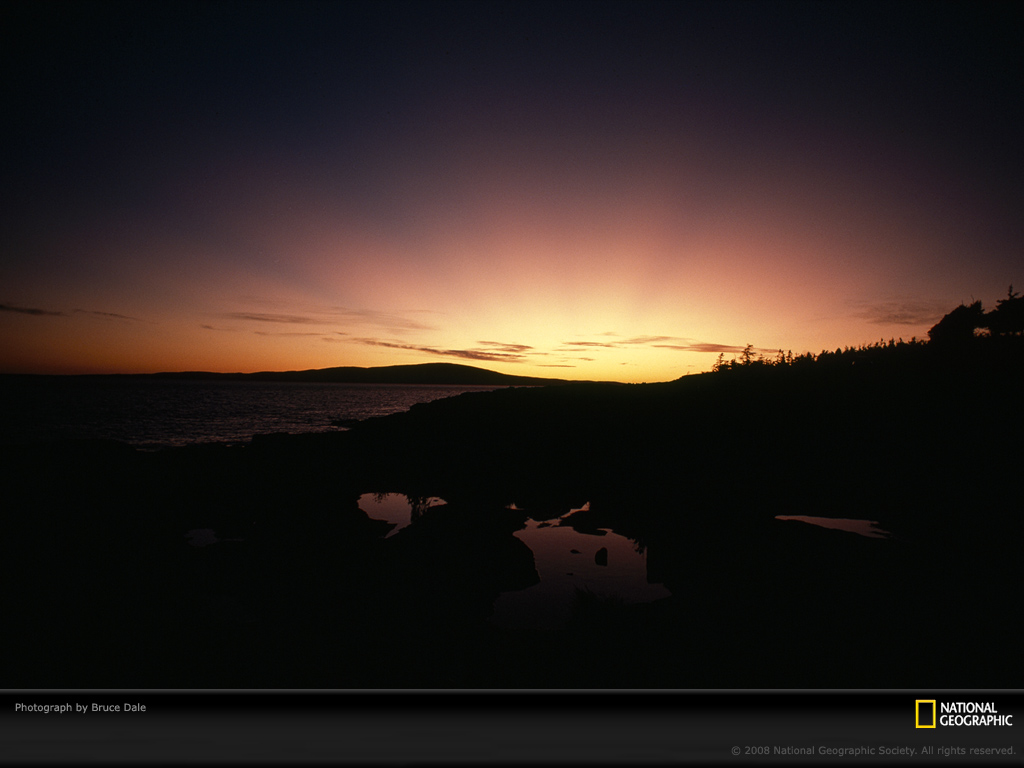Click the 'NATIONAL GEOGRAPHIC' wordmark text
Viewport: 1024px width, 768px height.
tap(976, 714)
